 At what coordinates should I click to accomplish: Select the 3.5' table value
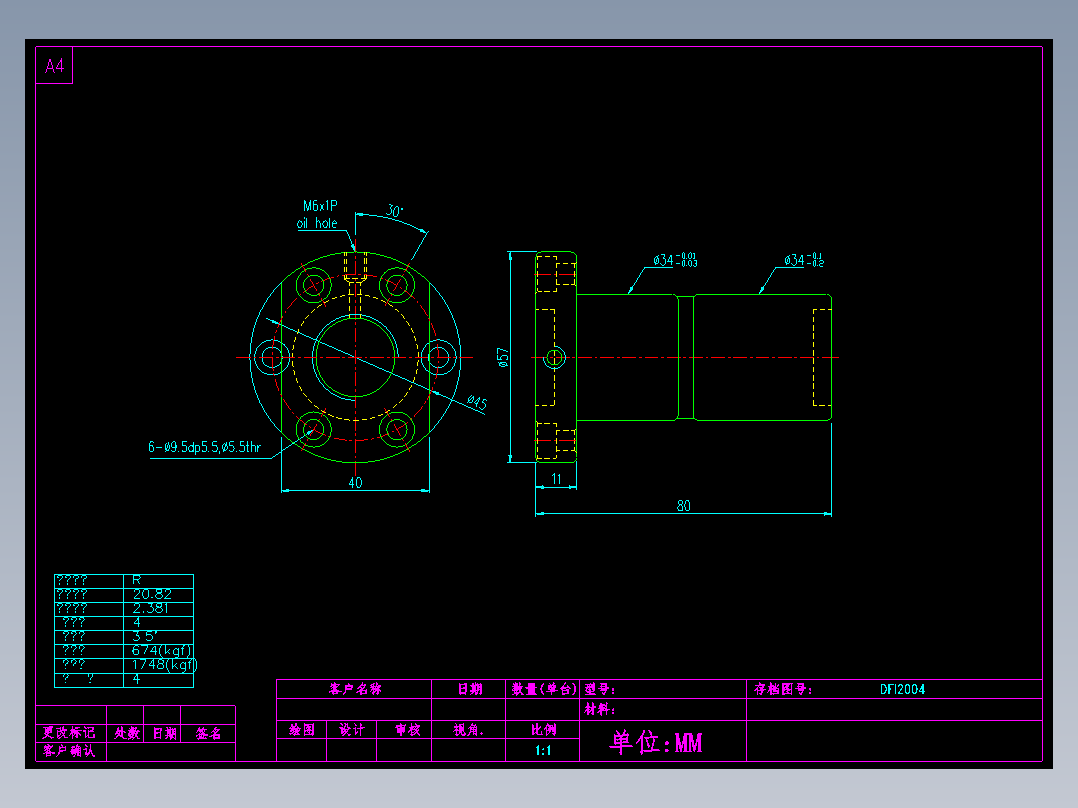(144, 636)
